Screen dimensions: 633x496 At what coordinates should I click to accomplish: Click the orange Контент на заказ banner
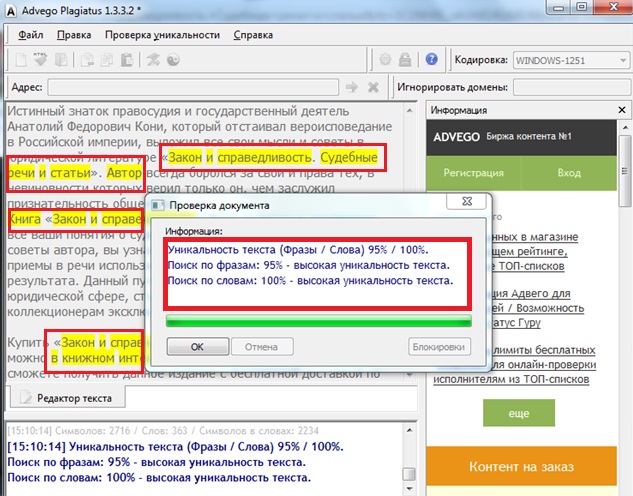[x=522, y=467]
